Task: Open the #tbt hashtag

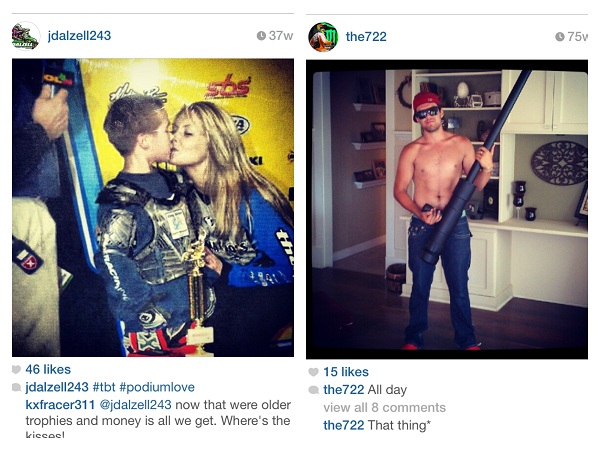Action: (x=104, y=387)
